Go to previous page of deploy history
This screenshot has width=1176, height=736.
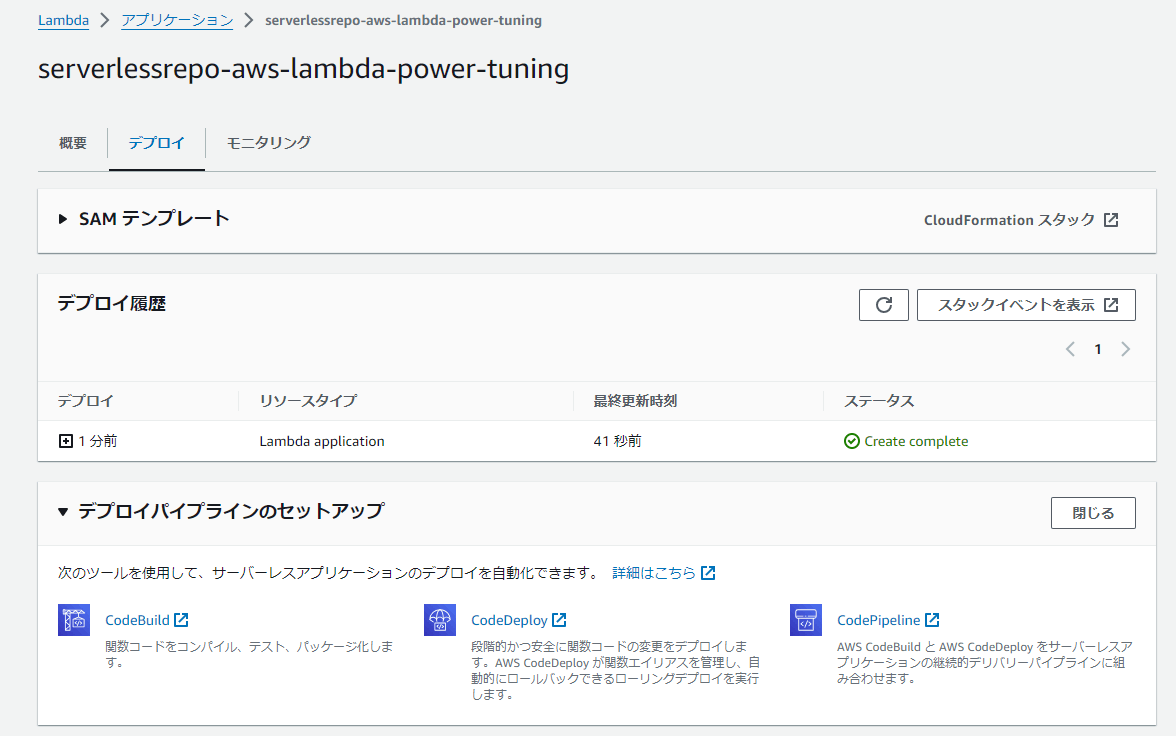tap(1070, 349)
